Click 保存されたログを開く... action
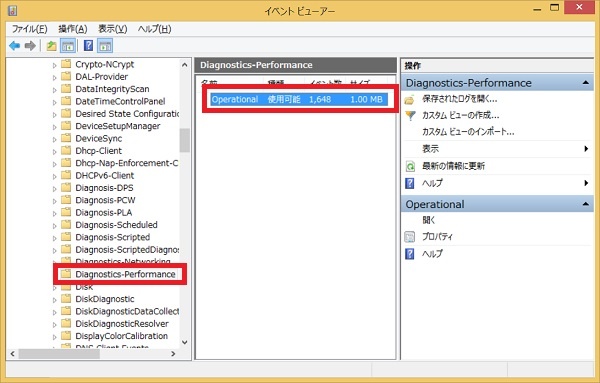600x383 pixels. [460, 99]
